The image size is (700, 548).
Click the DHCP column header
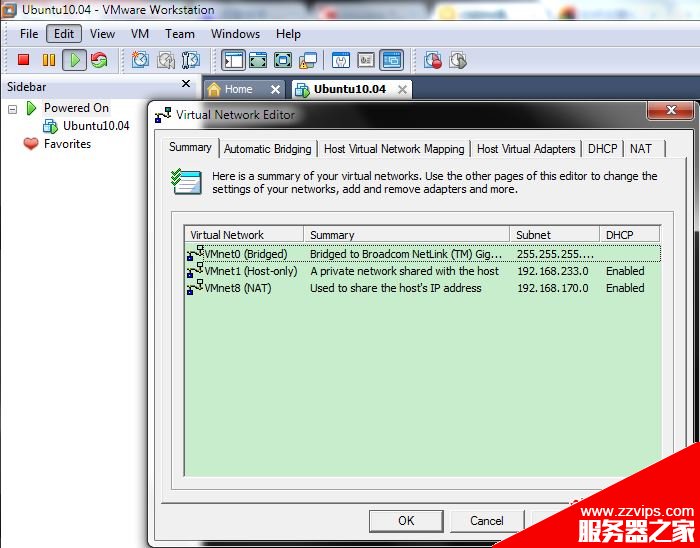(629, 235)
